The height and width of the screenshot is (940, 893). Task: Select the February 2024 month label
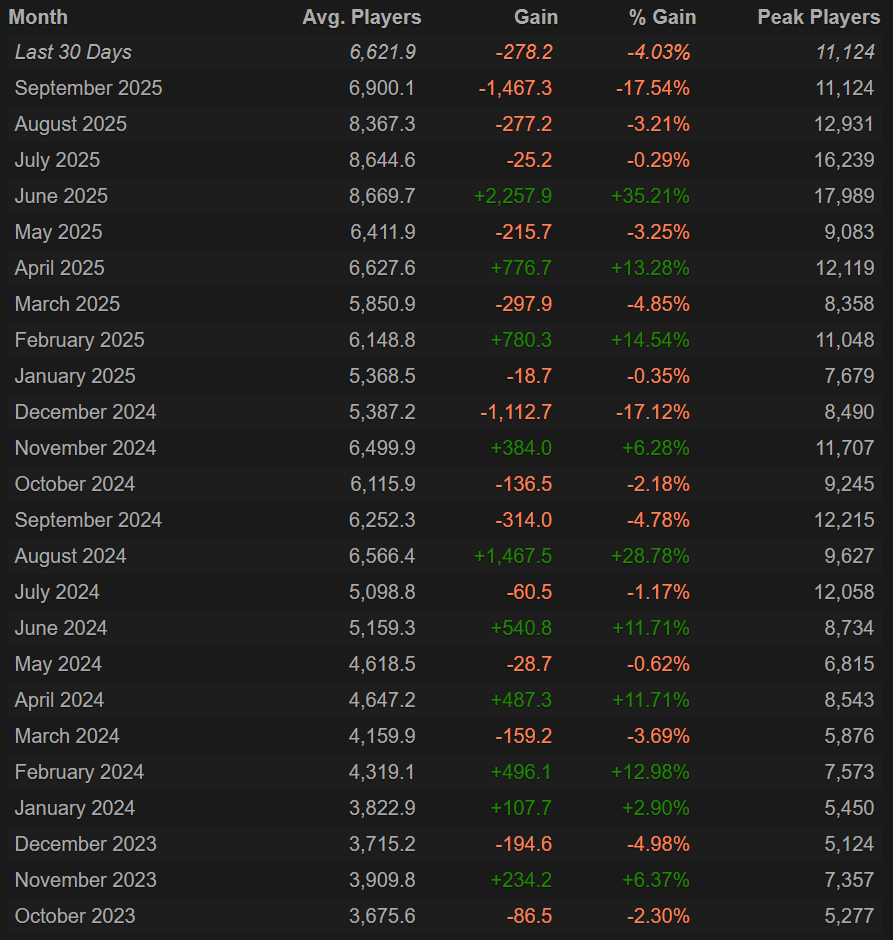(79, 772)
